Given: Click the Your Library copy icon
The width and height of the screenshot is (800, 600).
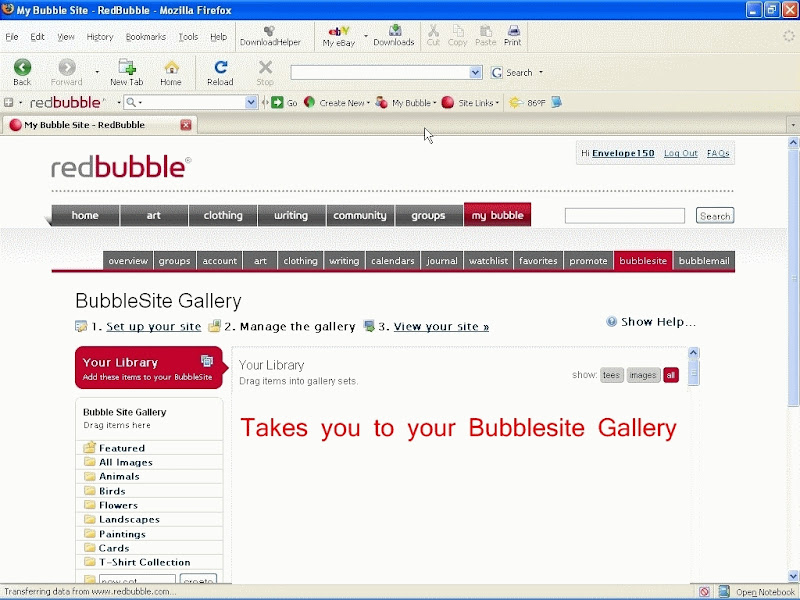Looking at the screenshot, I should (x=207, y=361).
